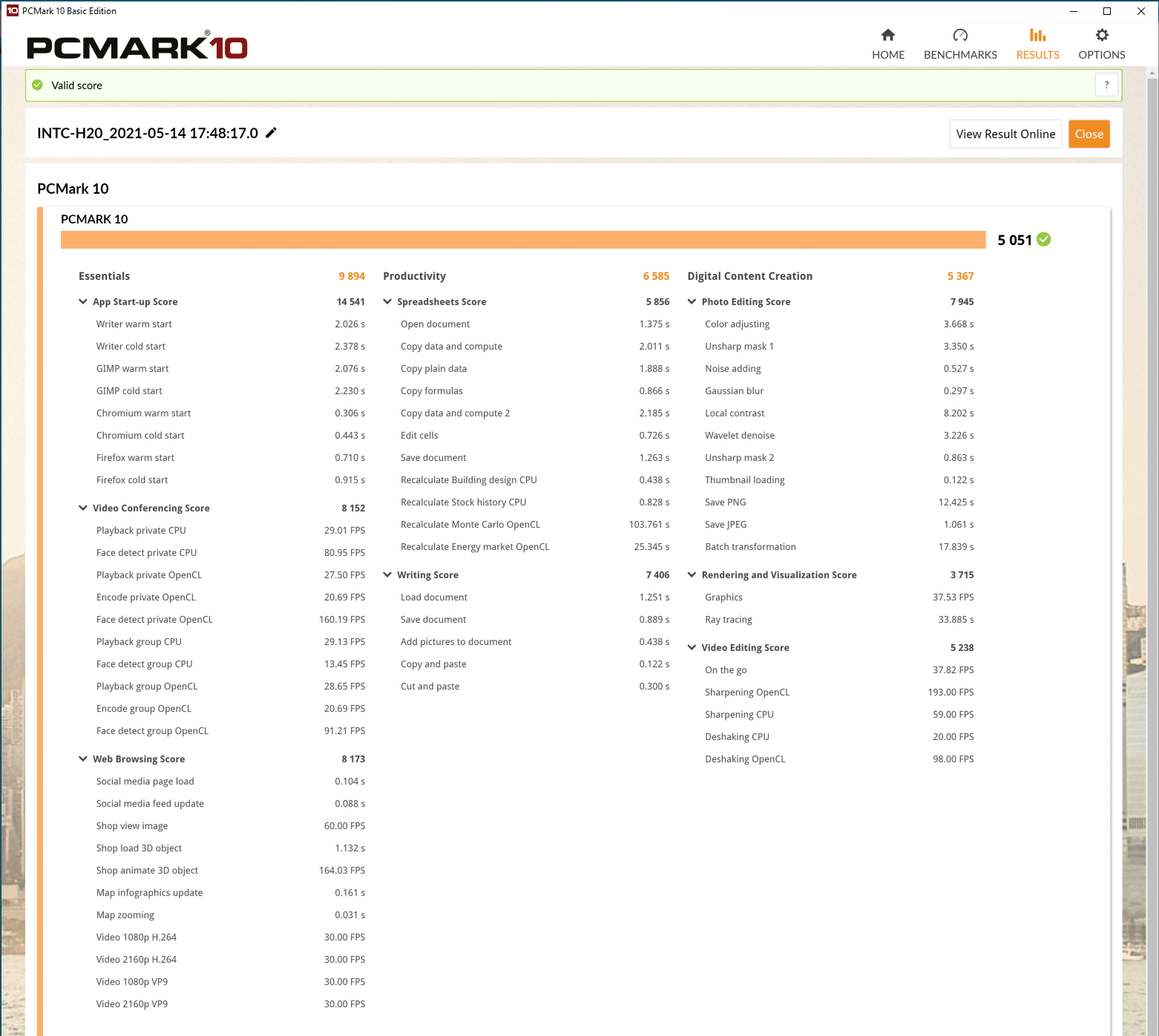
Task: Collapse the Web Browsing Score section
Action: (x=83, y=758)
